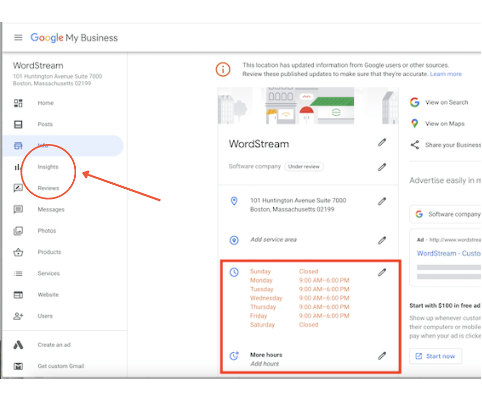Click the Posts sidebar icon
482x402 pixels.
[x=18, y=124]
